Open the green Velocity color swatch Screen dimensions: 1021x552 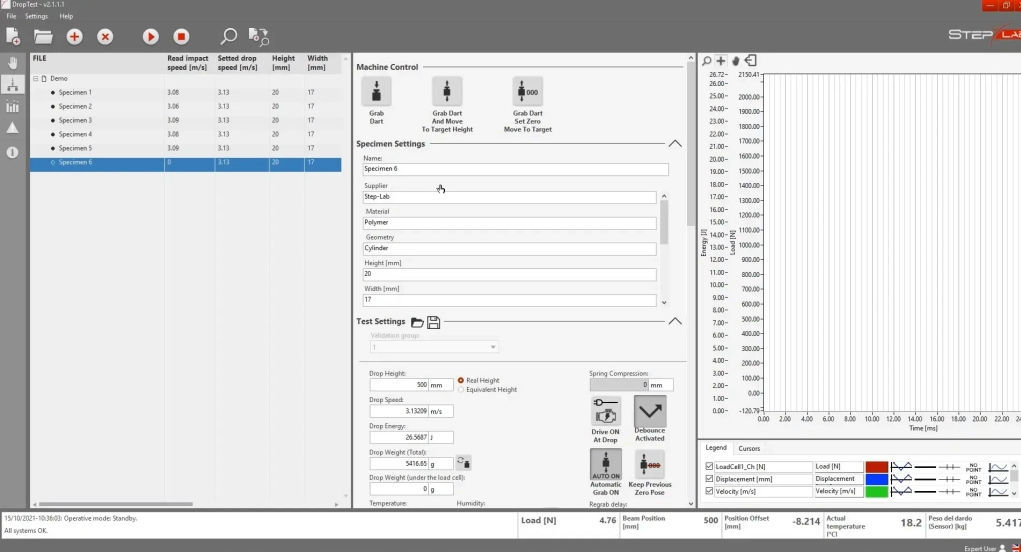[x=876, y=491]
